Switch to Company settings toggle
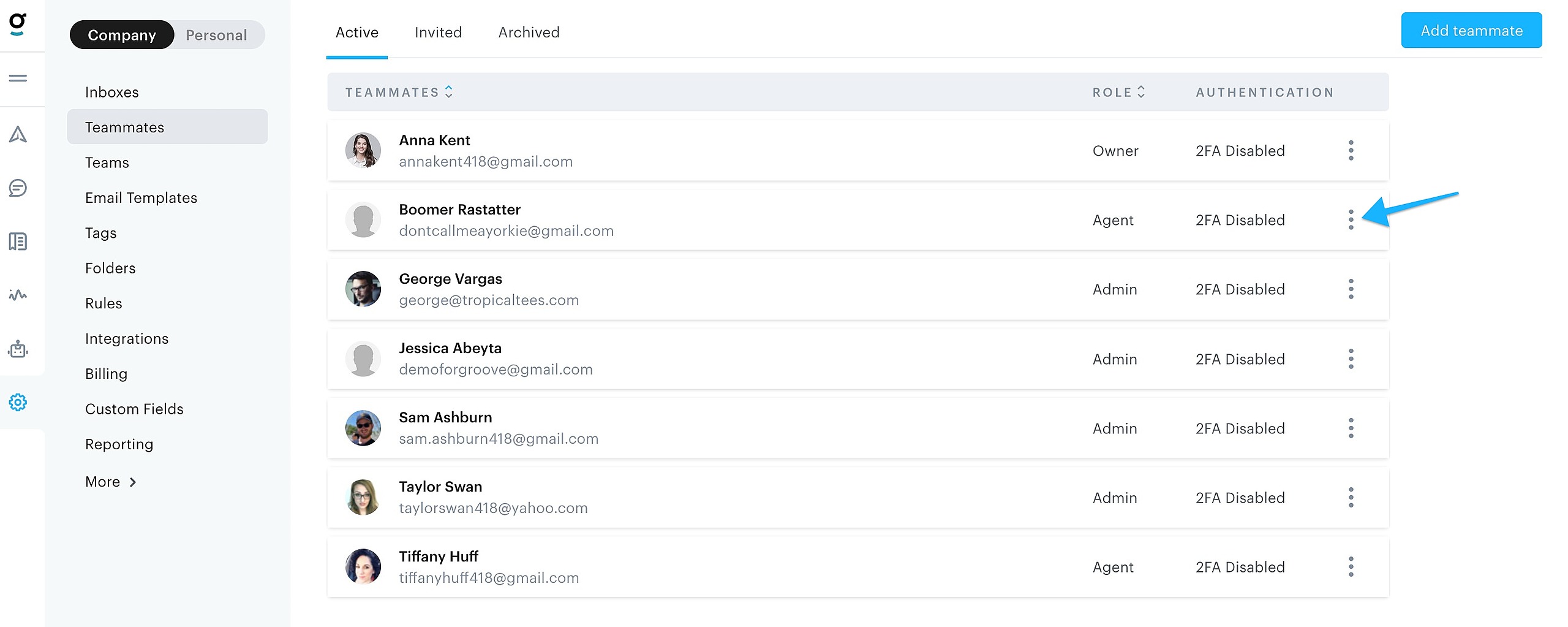The image size is (1568, 627). [122, 35]
